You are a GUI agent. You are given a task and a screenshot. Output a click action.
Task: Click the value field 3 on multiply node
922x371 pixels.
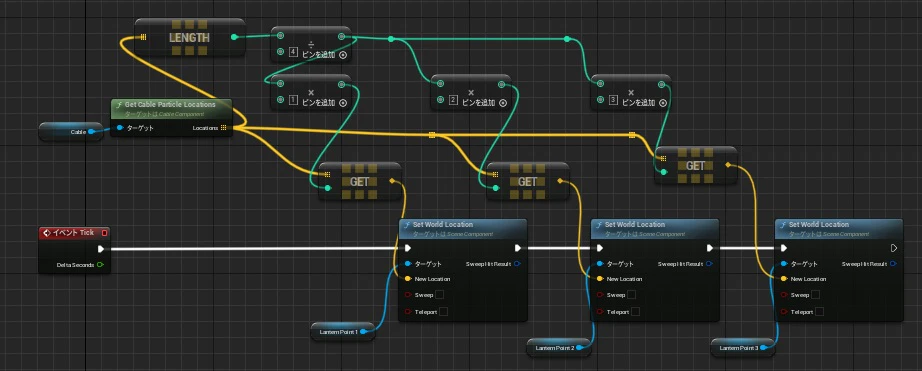613,100
